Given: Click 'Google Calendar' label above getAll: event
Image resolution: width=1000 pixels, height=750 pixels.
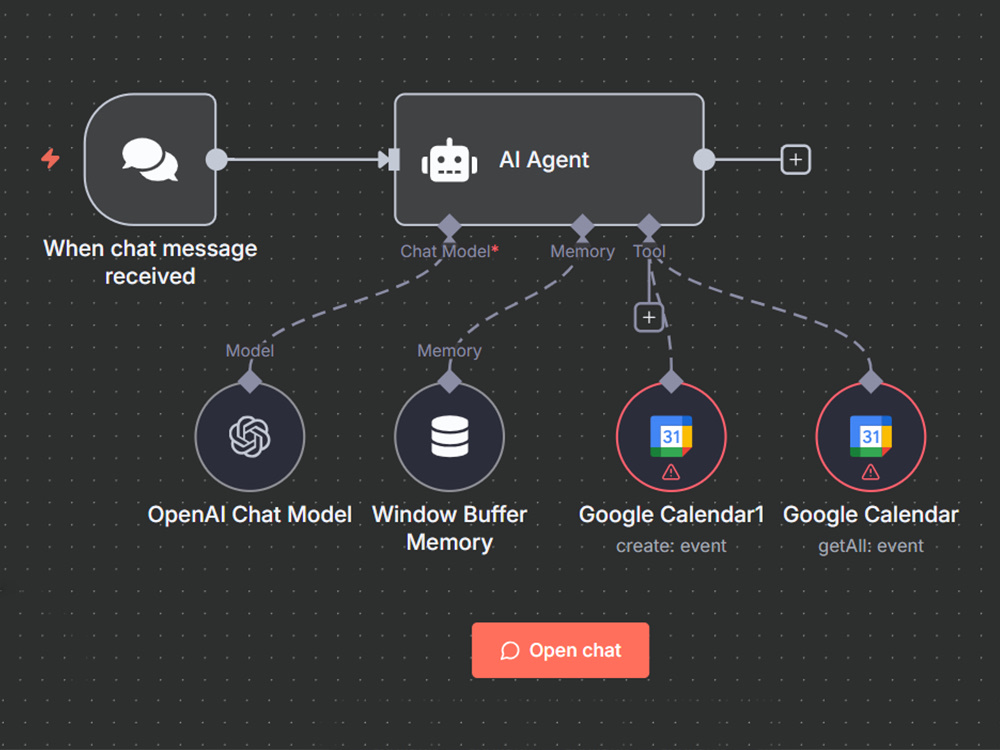Looking at the screenshot, I should click(x=871, y=515).
